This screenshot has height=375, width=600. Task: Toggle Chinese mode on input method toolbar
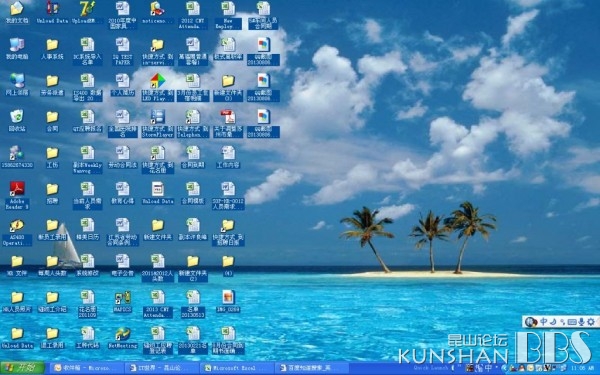point(544,322)
